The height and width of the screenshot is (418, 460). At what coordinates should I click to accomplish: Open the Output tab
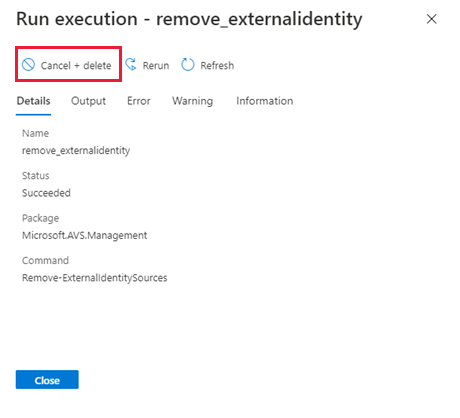[88, 101]
